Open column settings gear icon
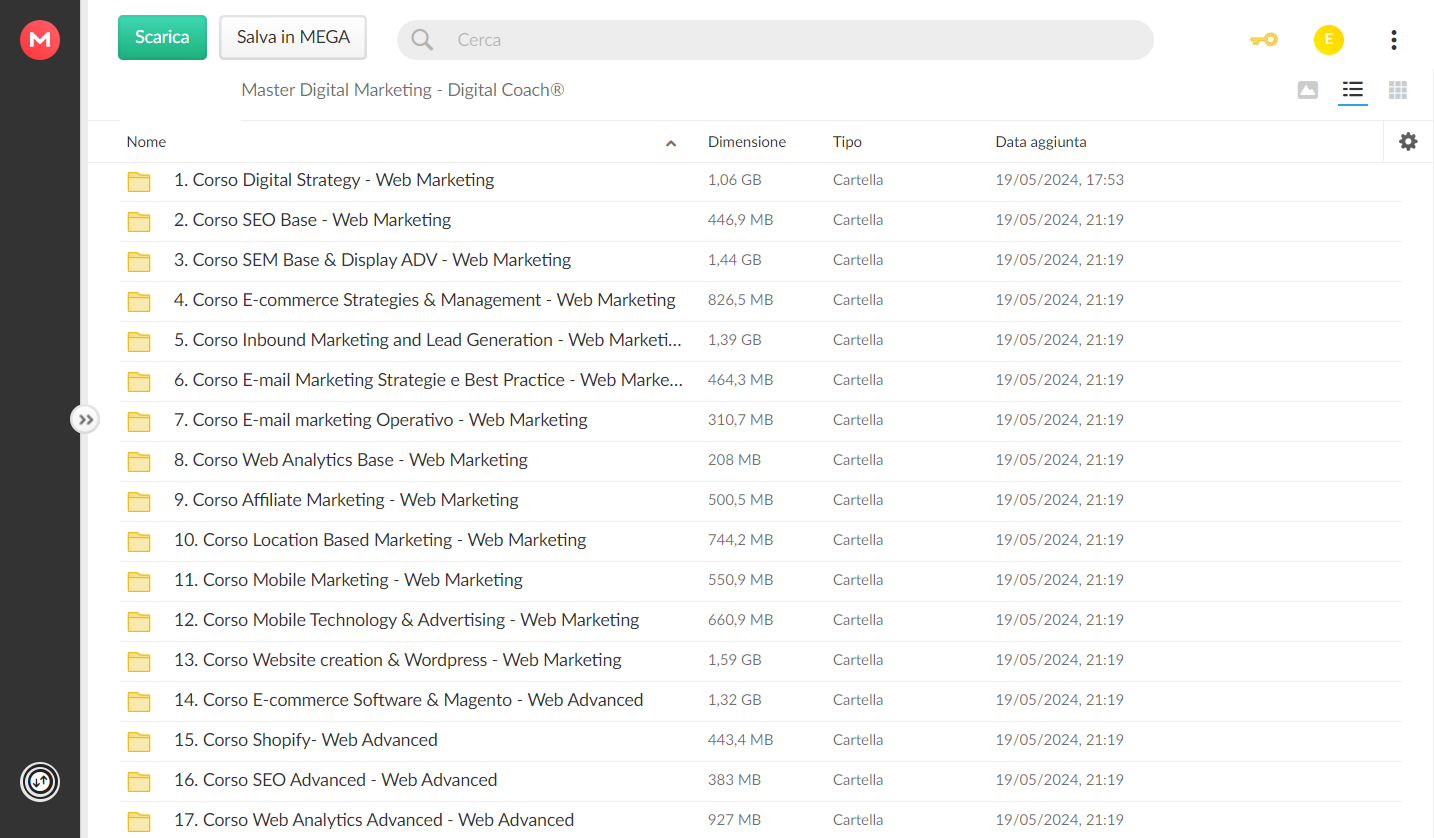Image resolution: width=1434 pixels, height=838 pixels. tap(1408, 142)
